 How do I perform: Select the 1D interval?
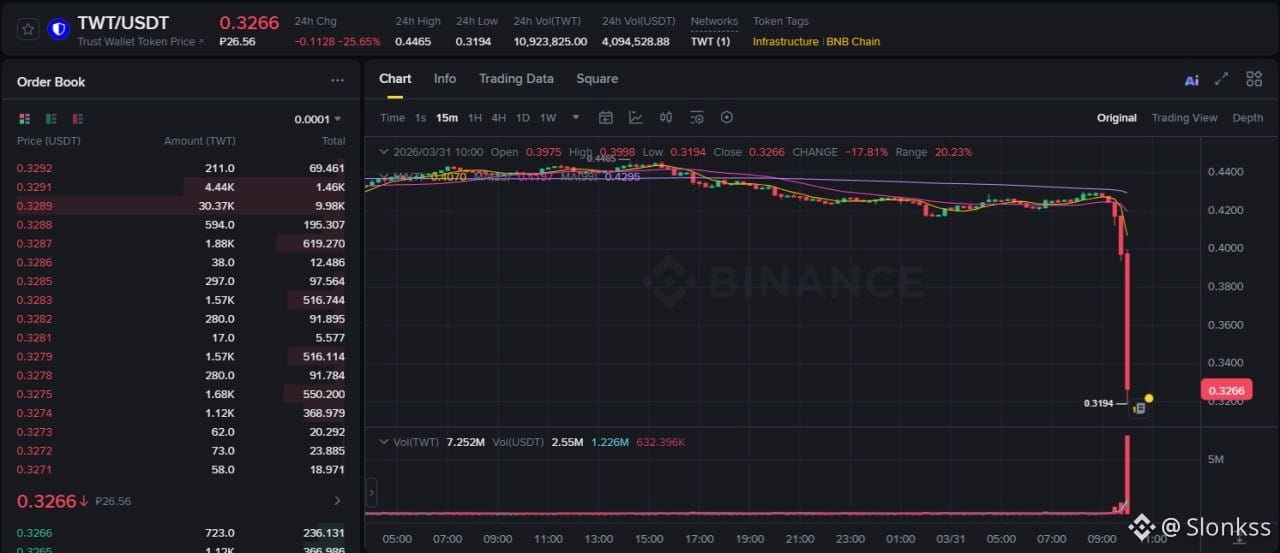point(522,118)
